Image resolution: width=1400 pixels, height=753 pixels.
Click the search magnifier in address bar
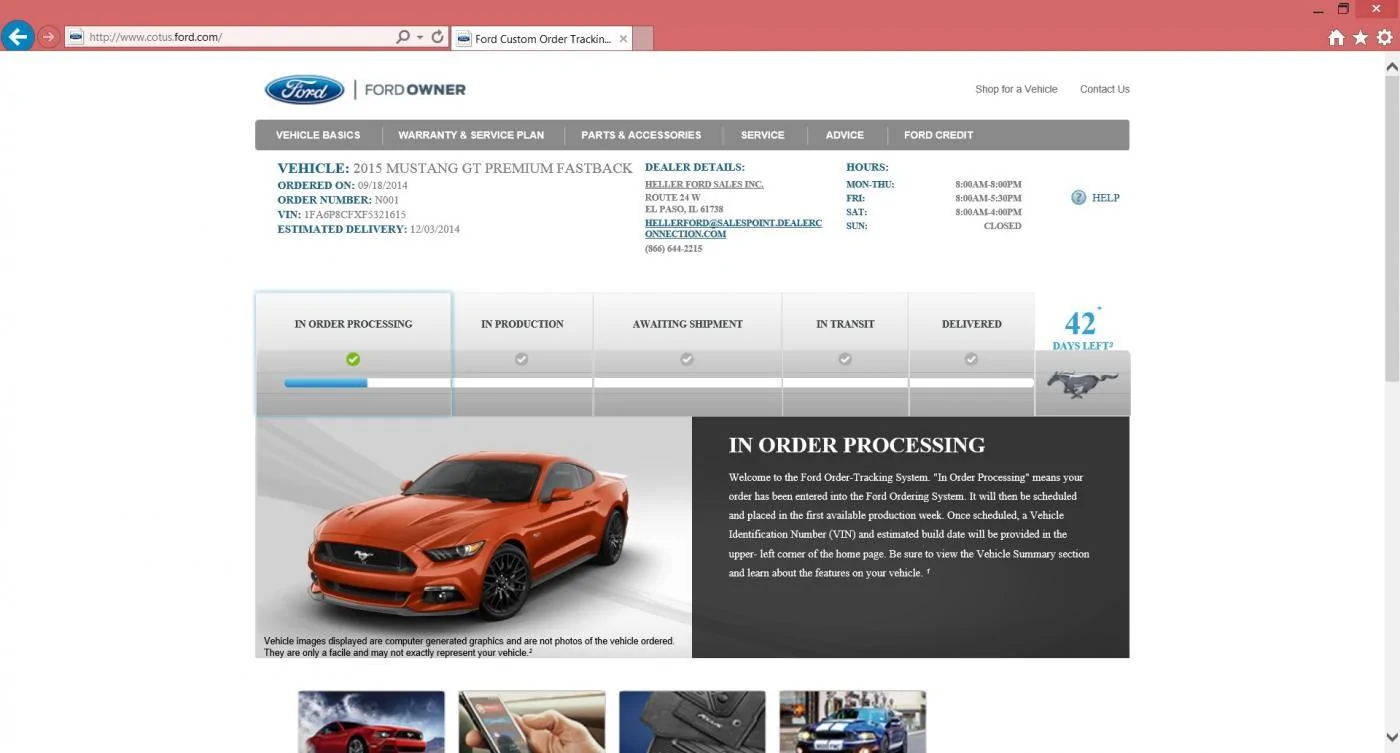[x=403, y=37]
